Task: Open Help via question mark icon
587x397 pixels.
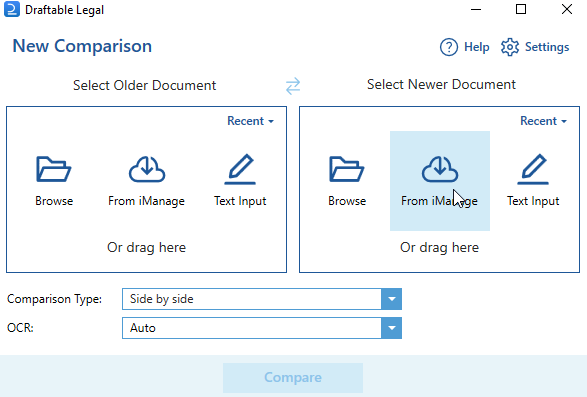Action: [x=448, y=47]
